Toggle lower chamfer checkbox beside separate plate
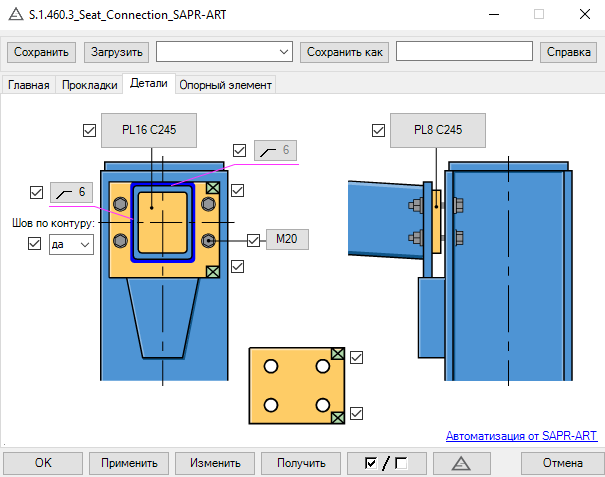605x477 pixels. [x=357, y=413]
